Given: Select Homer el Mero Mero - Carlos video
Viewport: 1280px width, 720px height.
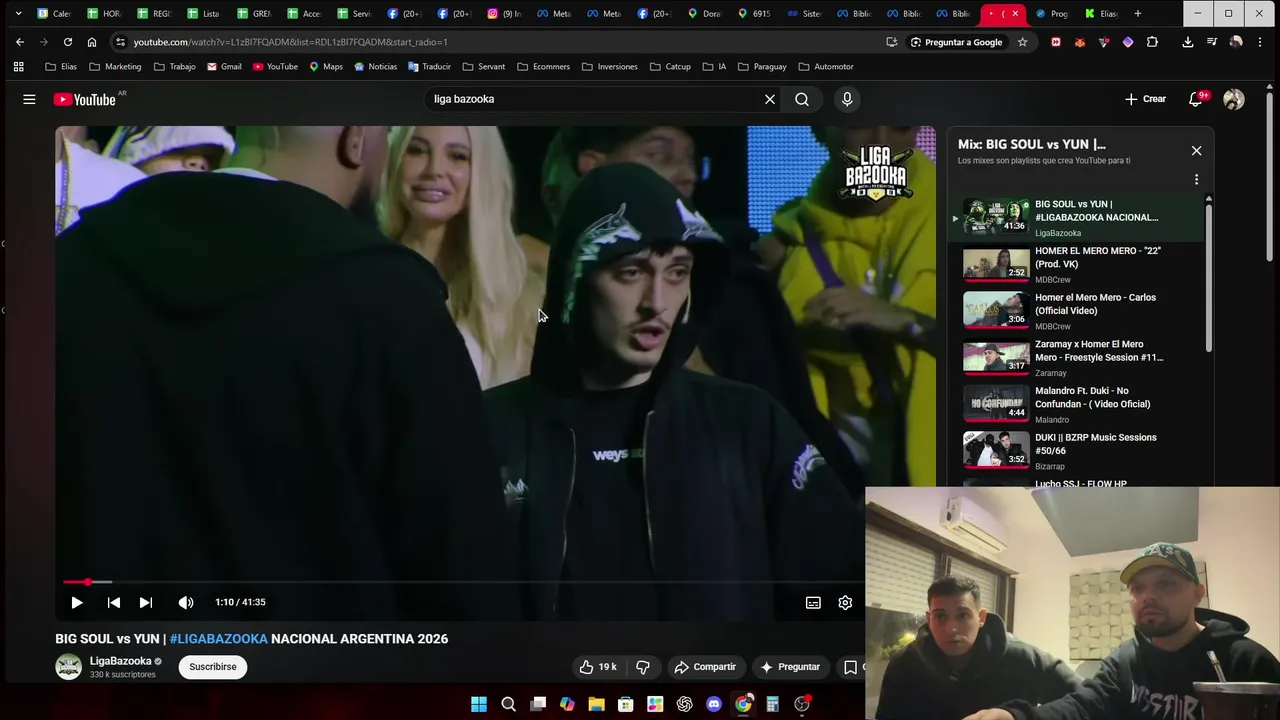Looking at the screenshot, I should click(x=1078, y=311).
